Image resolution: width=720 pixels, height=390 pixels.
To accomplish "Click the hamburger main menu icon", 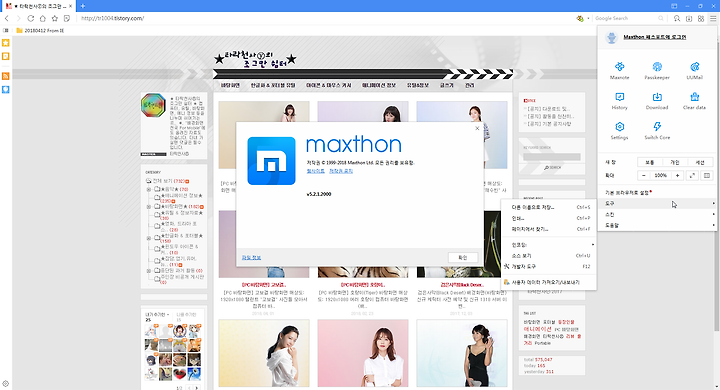I will tap(713, 18).
